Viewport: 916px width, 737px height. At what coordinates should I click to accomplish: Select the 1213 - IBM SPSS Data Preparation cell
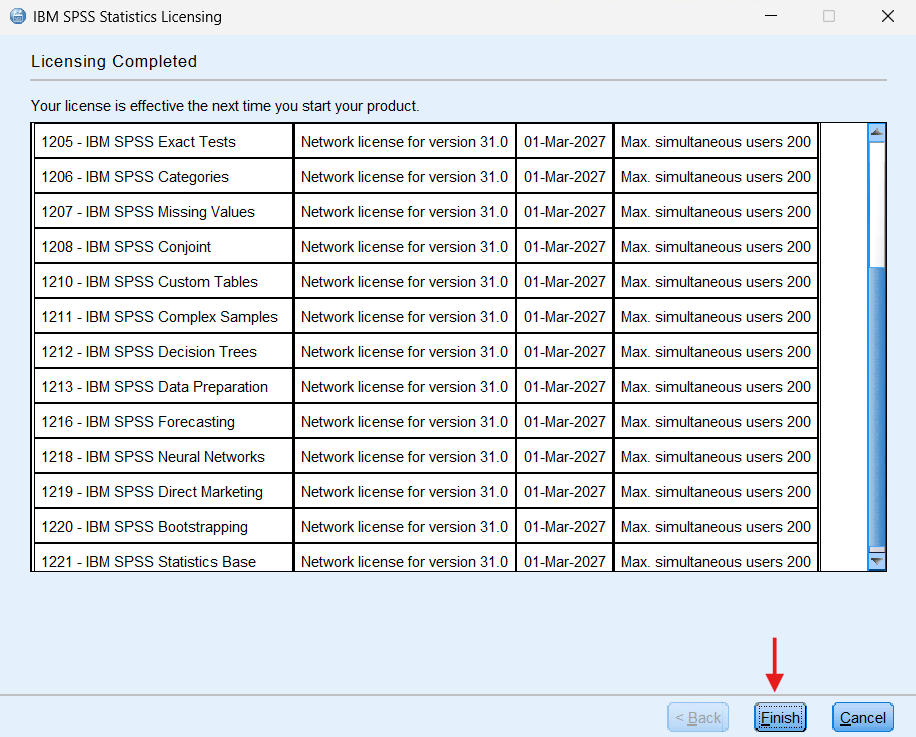click(164, 387)
